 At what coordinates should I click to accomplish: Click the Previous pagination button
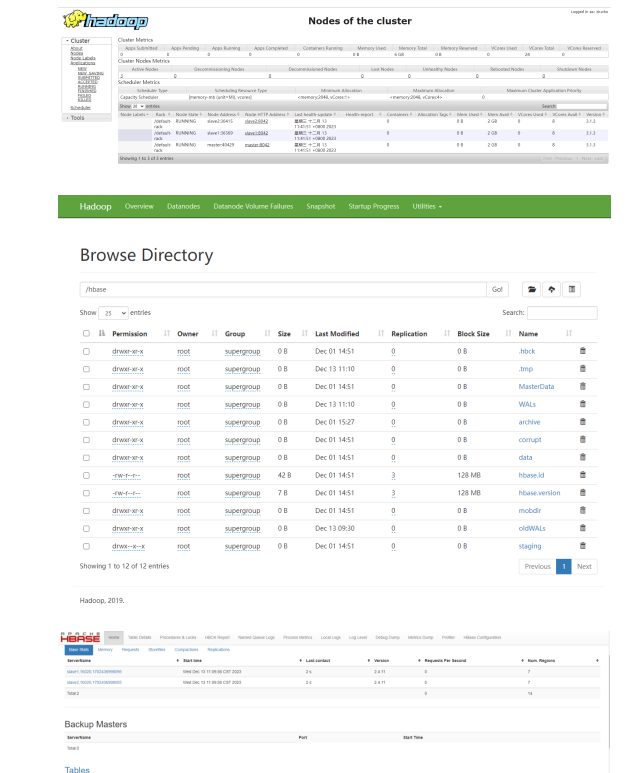pos(537,566)
